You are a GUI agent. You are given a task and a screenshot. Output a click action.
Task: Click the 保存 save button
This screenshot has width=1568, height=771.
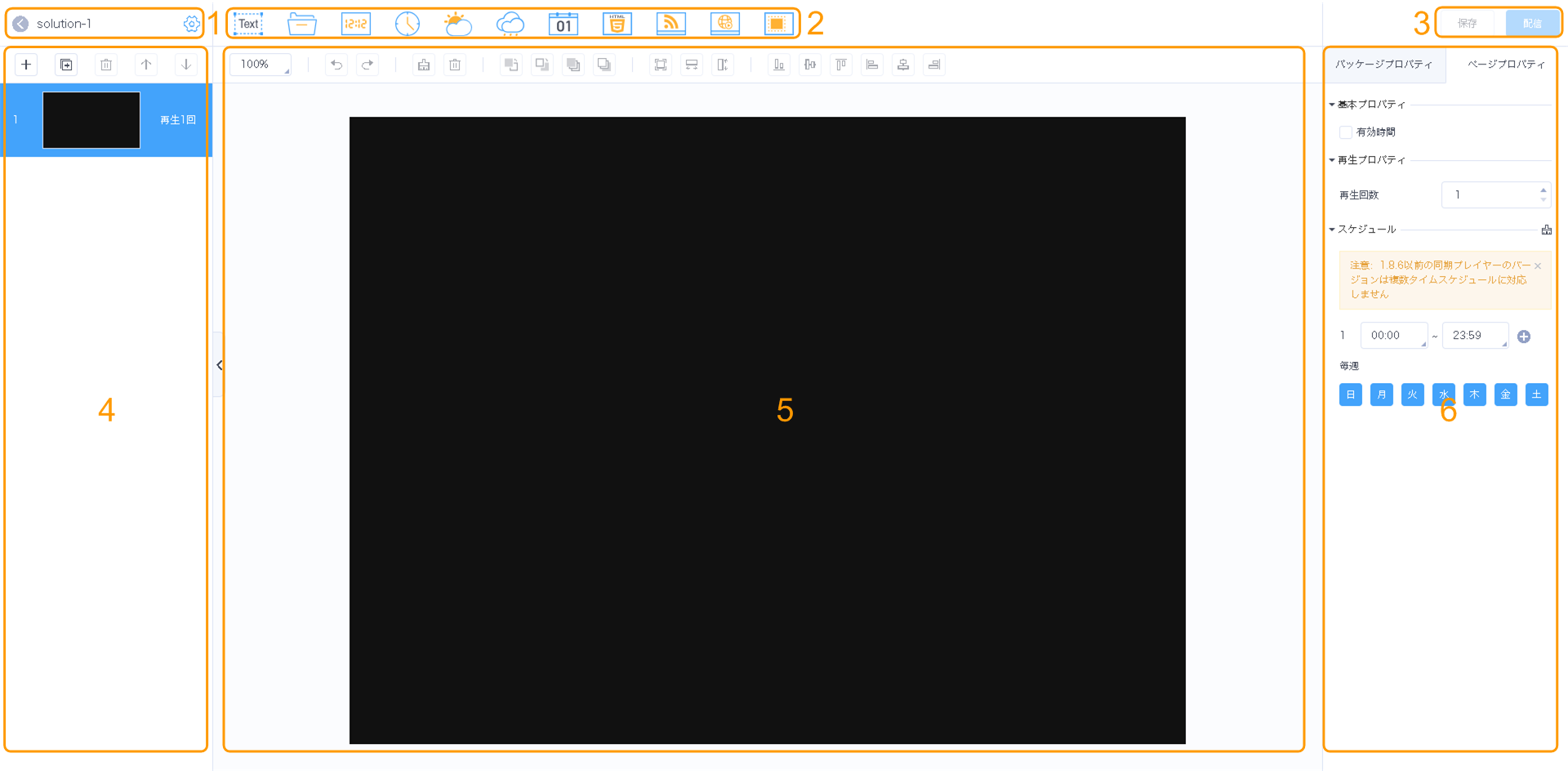1468,24
